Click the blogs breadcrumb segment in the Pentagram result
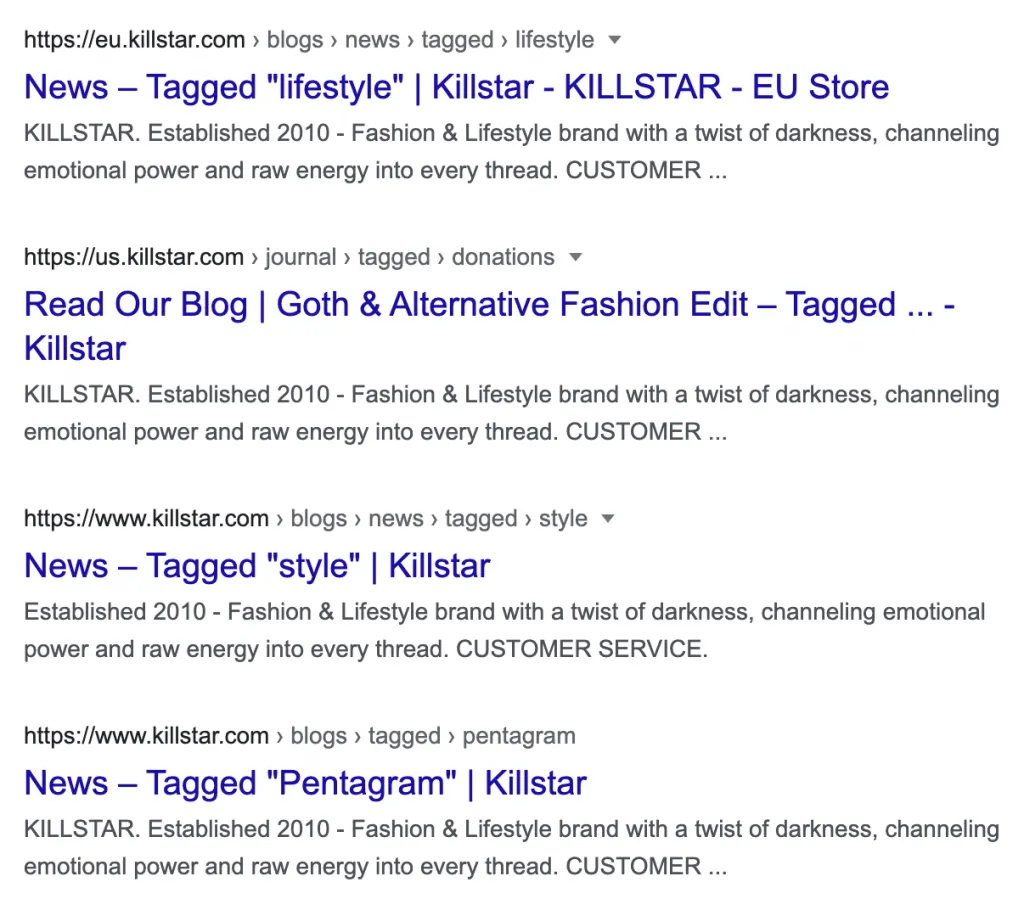 pos(318,736)
